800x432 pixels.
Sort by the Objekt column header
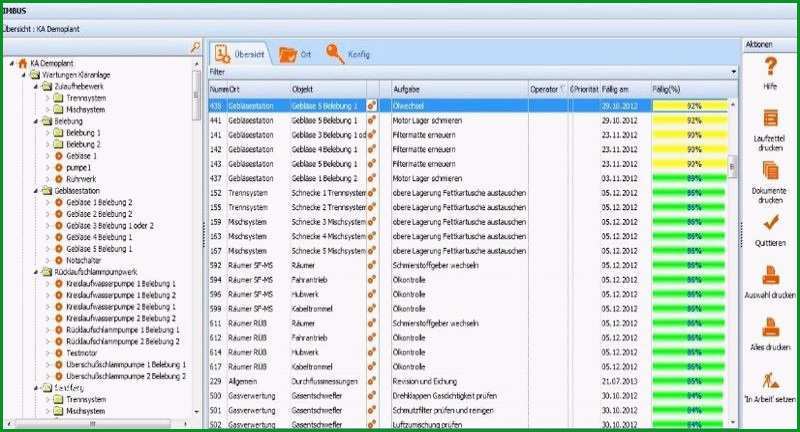pyautogui.click(x=328, y=89)
